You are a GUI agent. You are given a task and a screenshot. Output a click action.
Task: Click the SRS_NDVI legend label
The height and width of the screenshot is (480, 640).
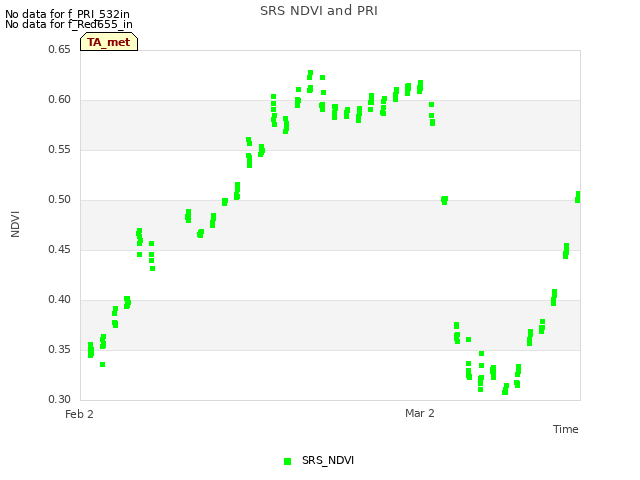(328, 460)
